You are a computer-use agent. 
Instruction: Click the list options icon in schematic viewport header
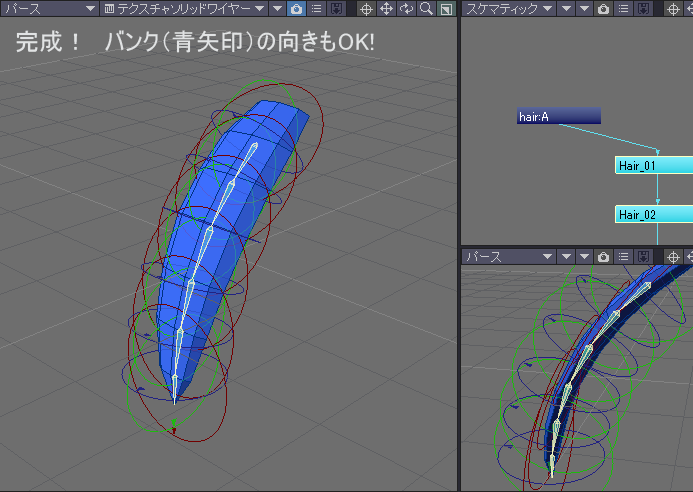tap(624, 8)
